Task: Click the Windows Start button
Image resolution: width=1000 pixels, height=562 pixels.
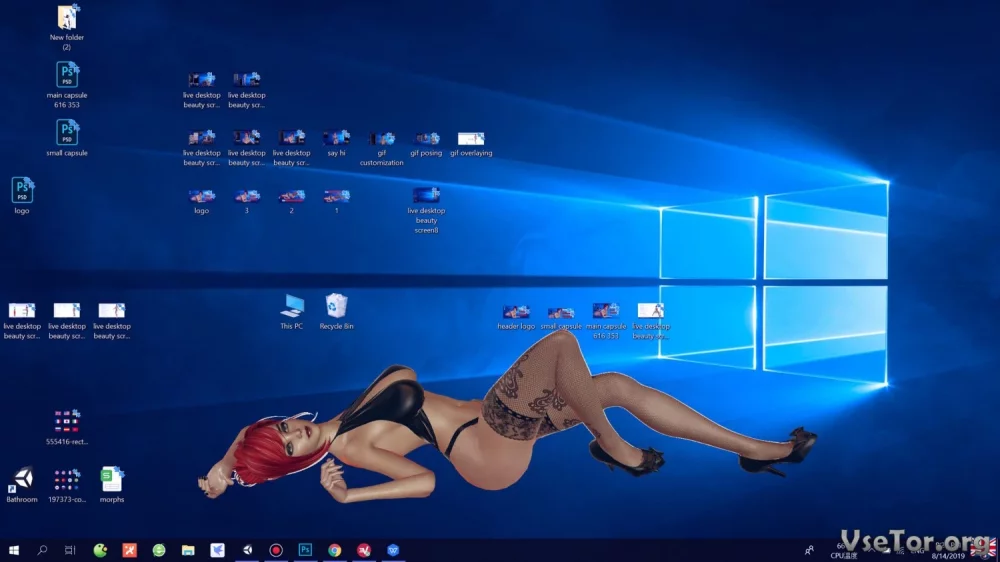Action: click(x=14, y=550)
